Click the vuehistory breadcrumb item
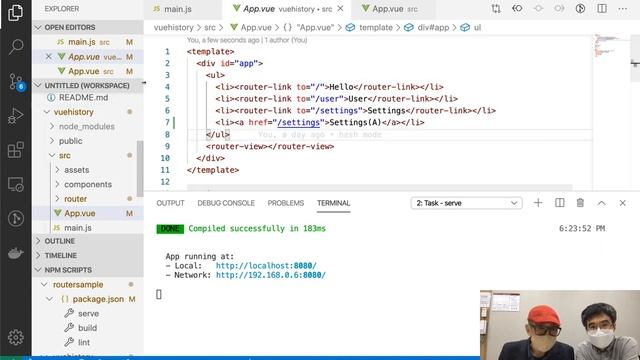Viewport: 640px width, 360px height. coord(173,27)
